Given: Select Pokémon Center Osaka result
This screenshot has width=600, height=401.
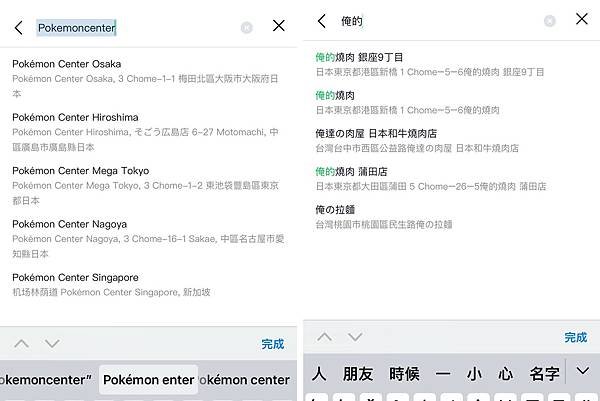Looking at the screenshot, I should tap(148, 78).
